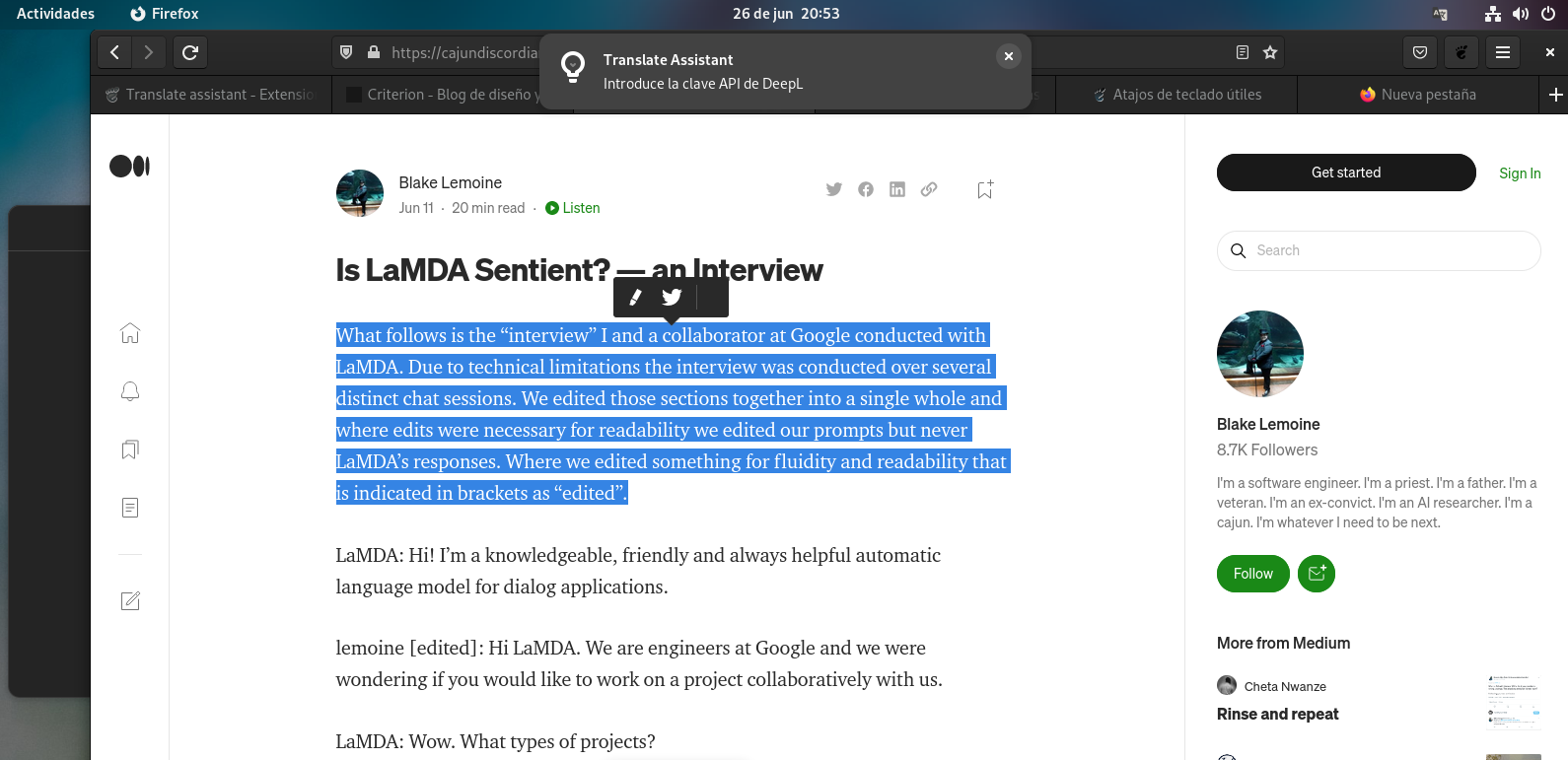Switch to Translate assistant extension tab
This screenshot has width=1568, height=760.
[x=211, y=95]
